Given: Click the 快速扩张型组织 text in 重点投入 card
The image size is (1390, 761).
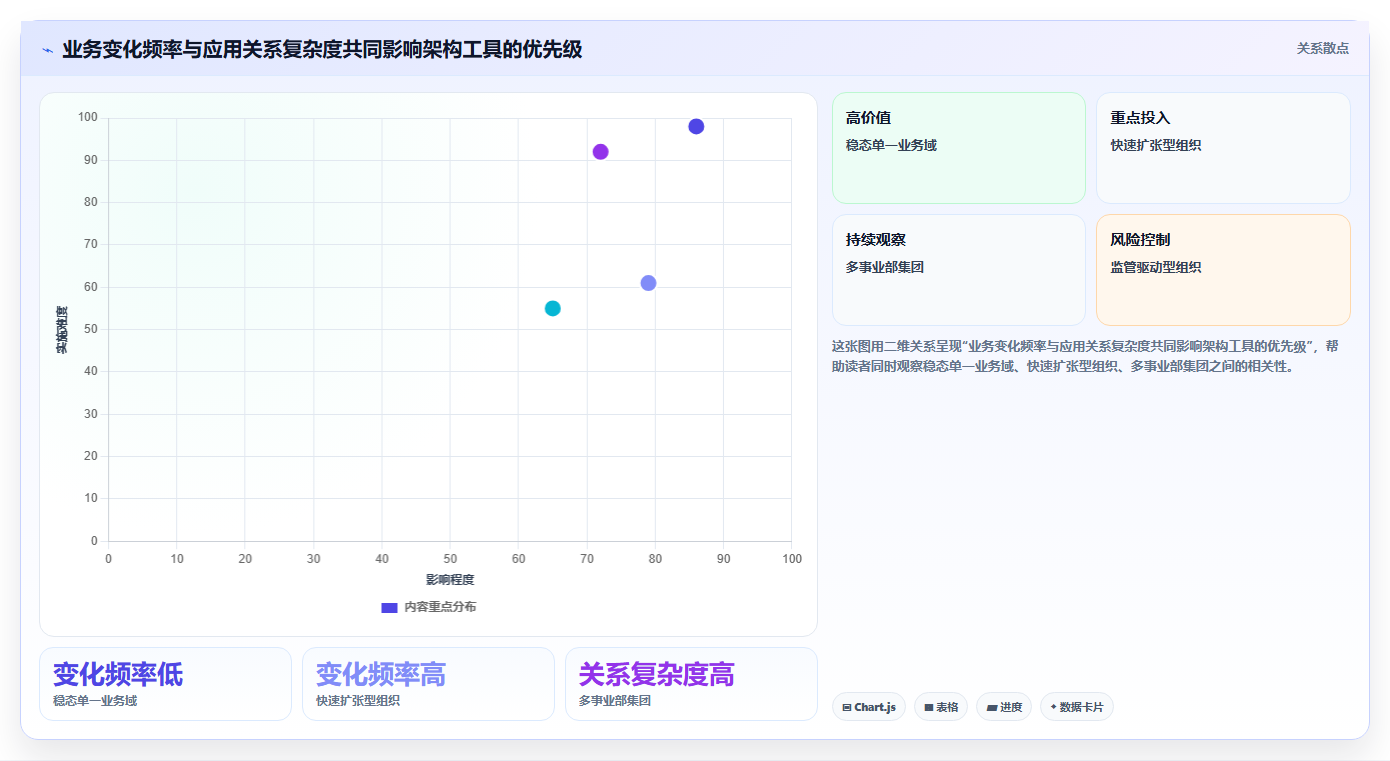Looking at the screenshot, I should [1156, 145].
